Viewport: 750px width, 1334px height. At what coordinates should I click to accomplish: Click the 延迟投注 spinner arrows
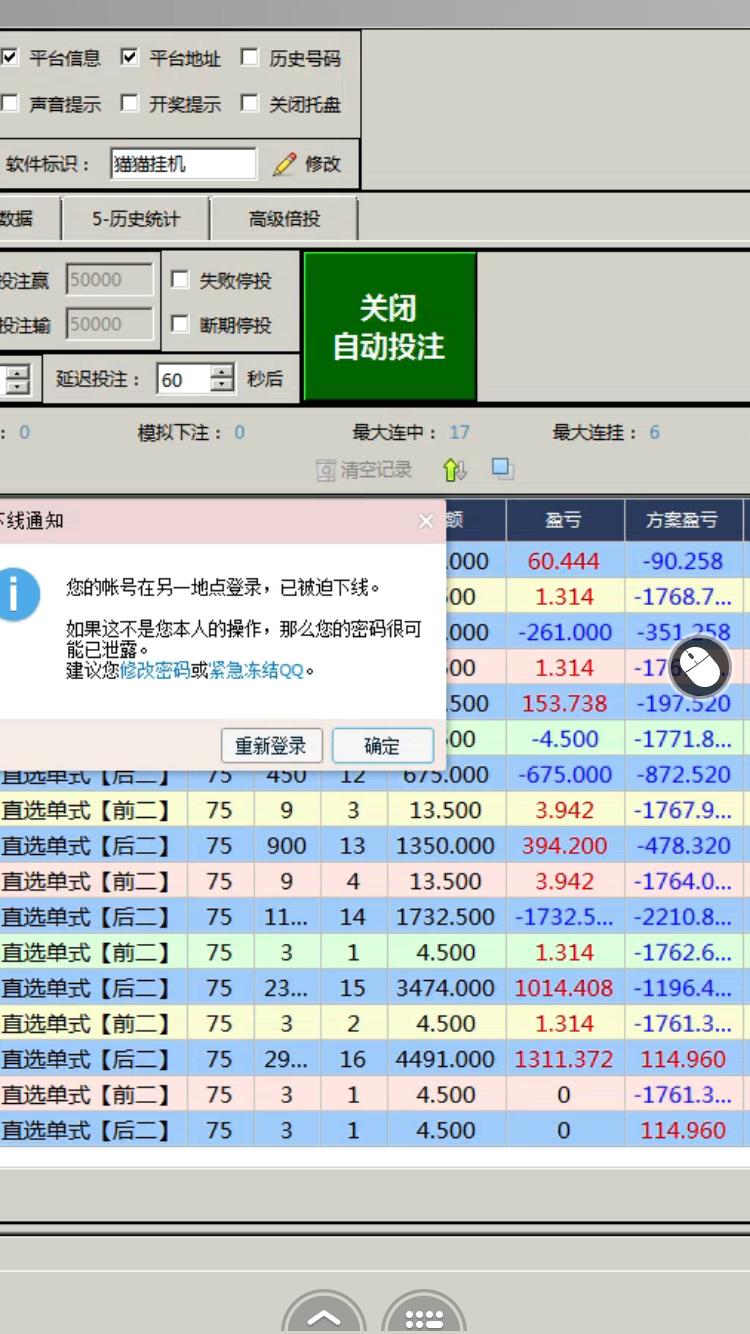[x=222, y=379]
